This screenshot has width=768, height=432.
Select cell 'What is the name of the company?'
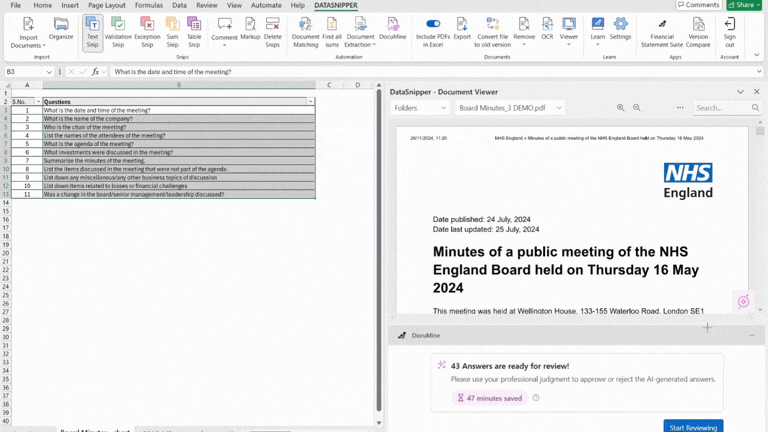point(179,119)
